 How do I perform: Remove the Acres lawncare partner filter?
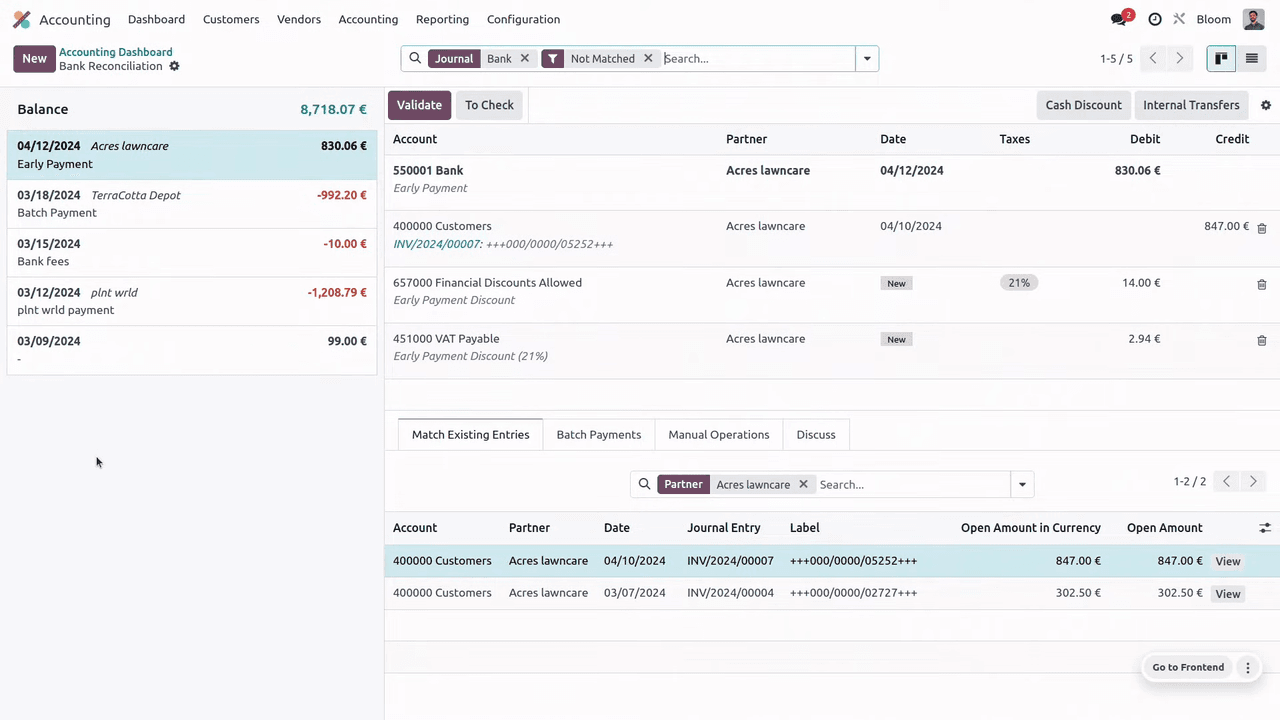[803, 485]
